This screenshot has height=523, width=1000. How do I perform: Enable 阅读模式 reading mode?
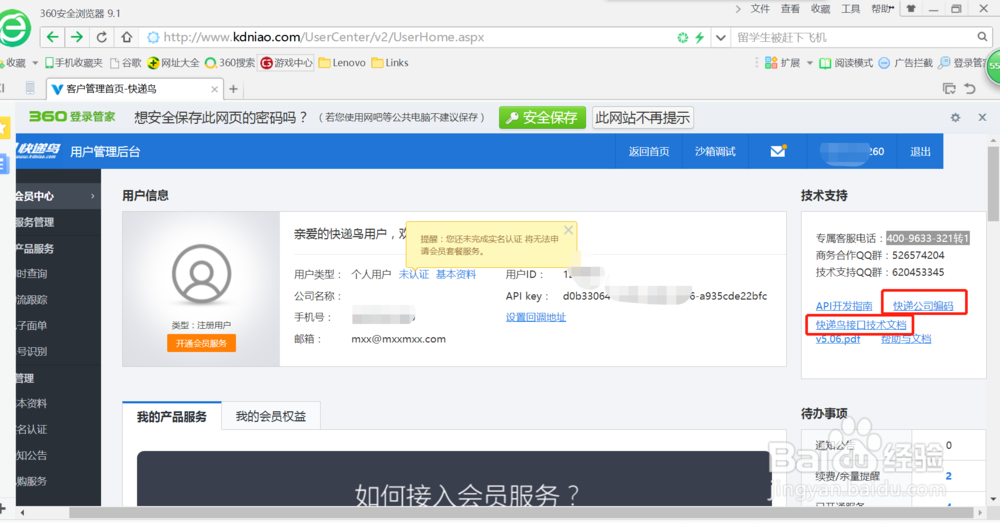pos(846,63)
